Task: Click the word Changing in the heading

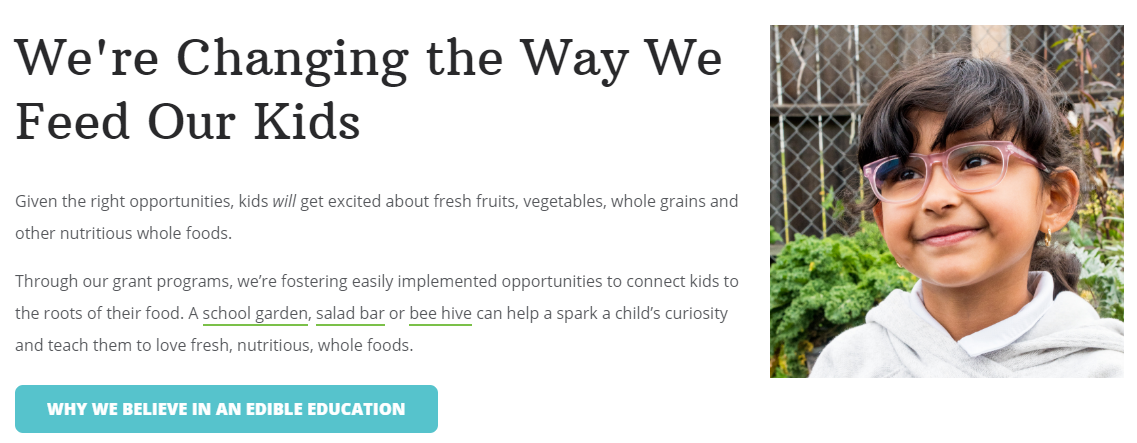Action: [x=292, y=60]
